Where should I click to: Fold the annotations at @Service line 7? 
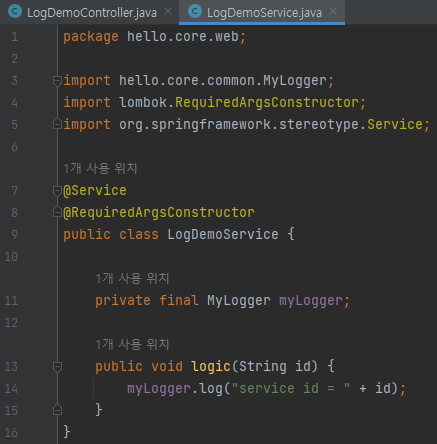coord(57,191)
